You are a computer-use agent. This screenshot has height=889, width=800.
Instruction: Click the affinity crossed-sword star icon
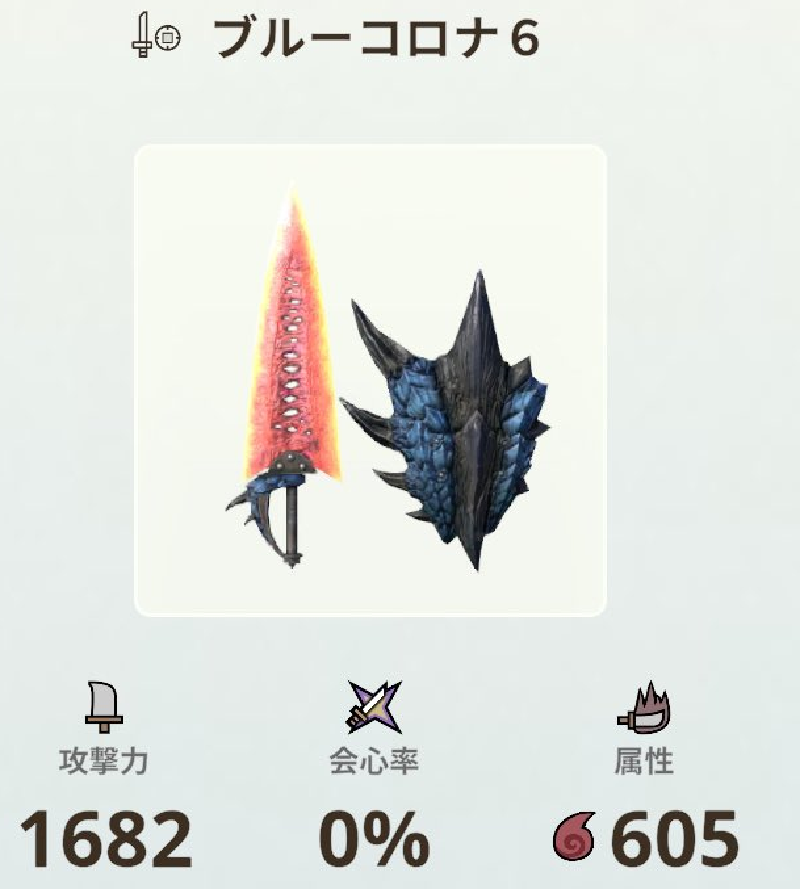pos(374,708)
